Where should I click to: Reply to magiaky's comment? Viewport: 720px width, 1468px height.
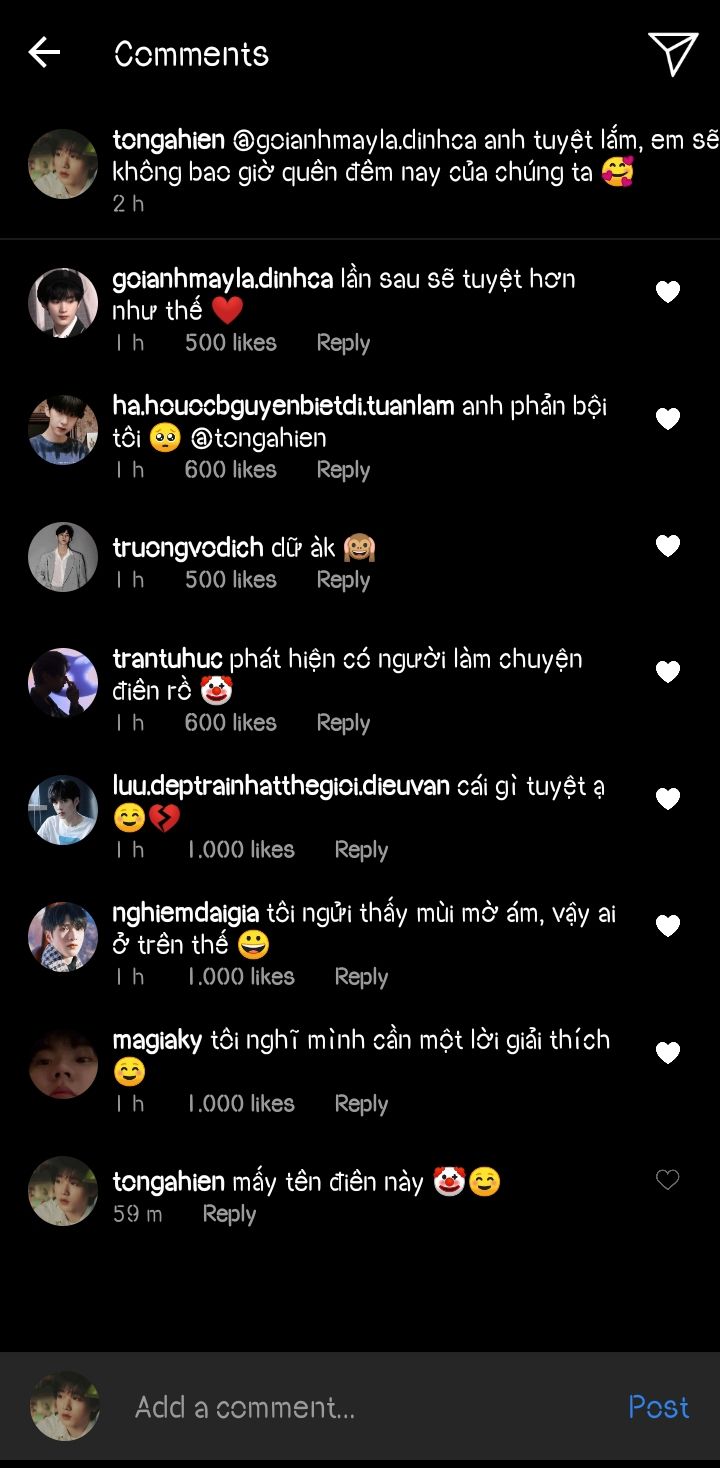(361, 1104)
